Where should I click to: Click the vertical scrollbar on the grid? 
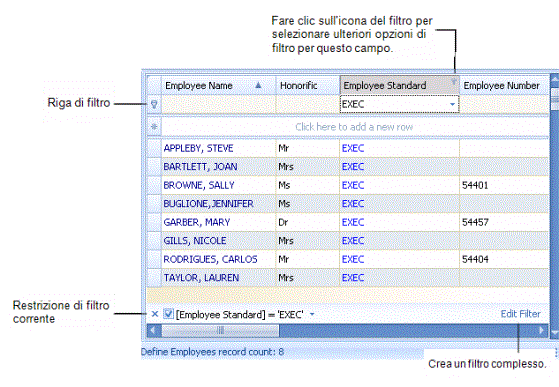pyautogui.click(x=554, y=205)
